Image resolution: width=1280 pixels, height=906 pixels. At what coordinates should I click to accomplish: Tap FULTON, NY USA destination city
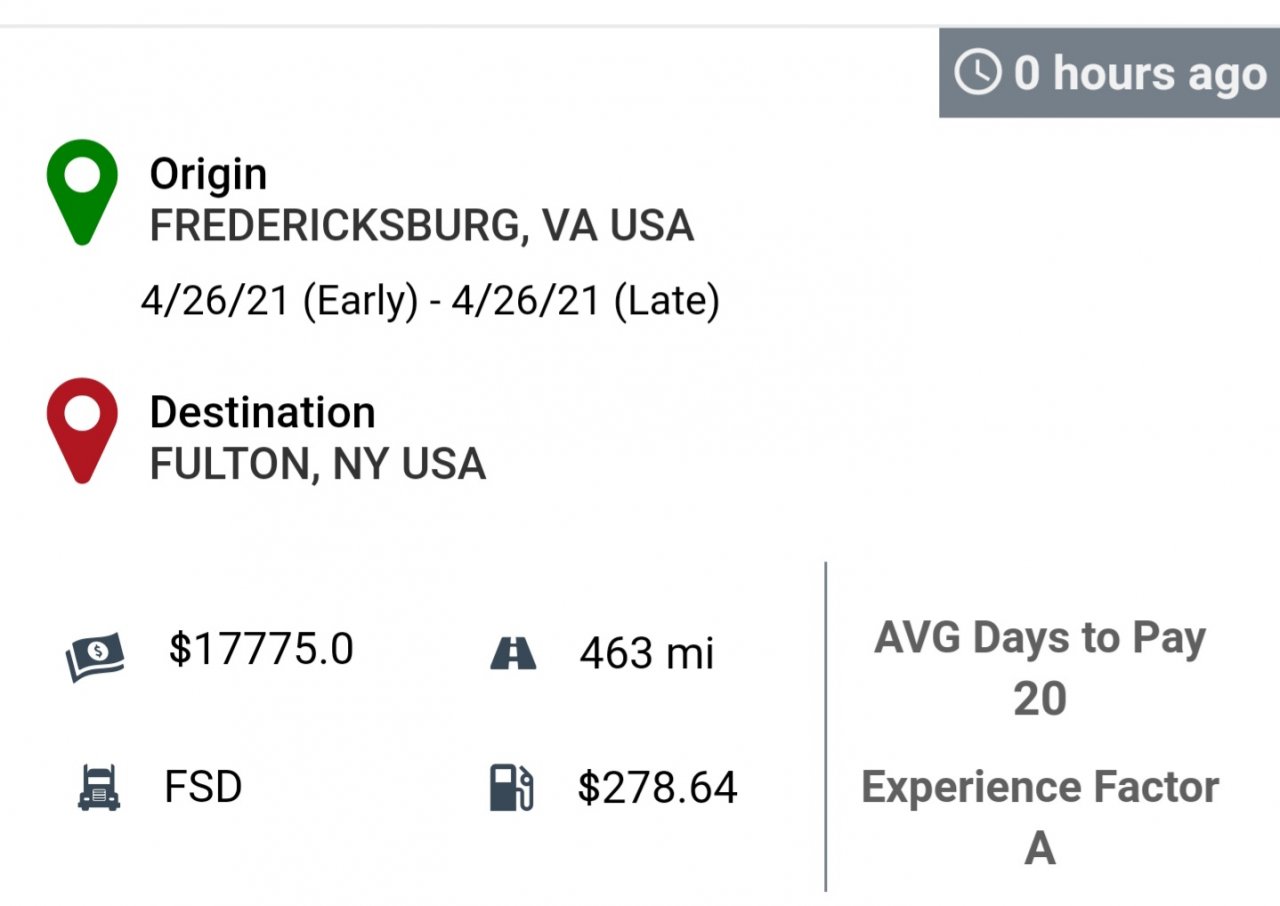[x=317, y=464]
